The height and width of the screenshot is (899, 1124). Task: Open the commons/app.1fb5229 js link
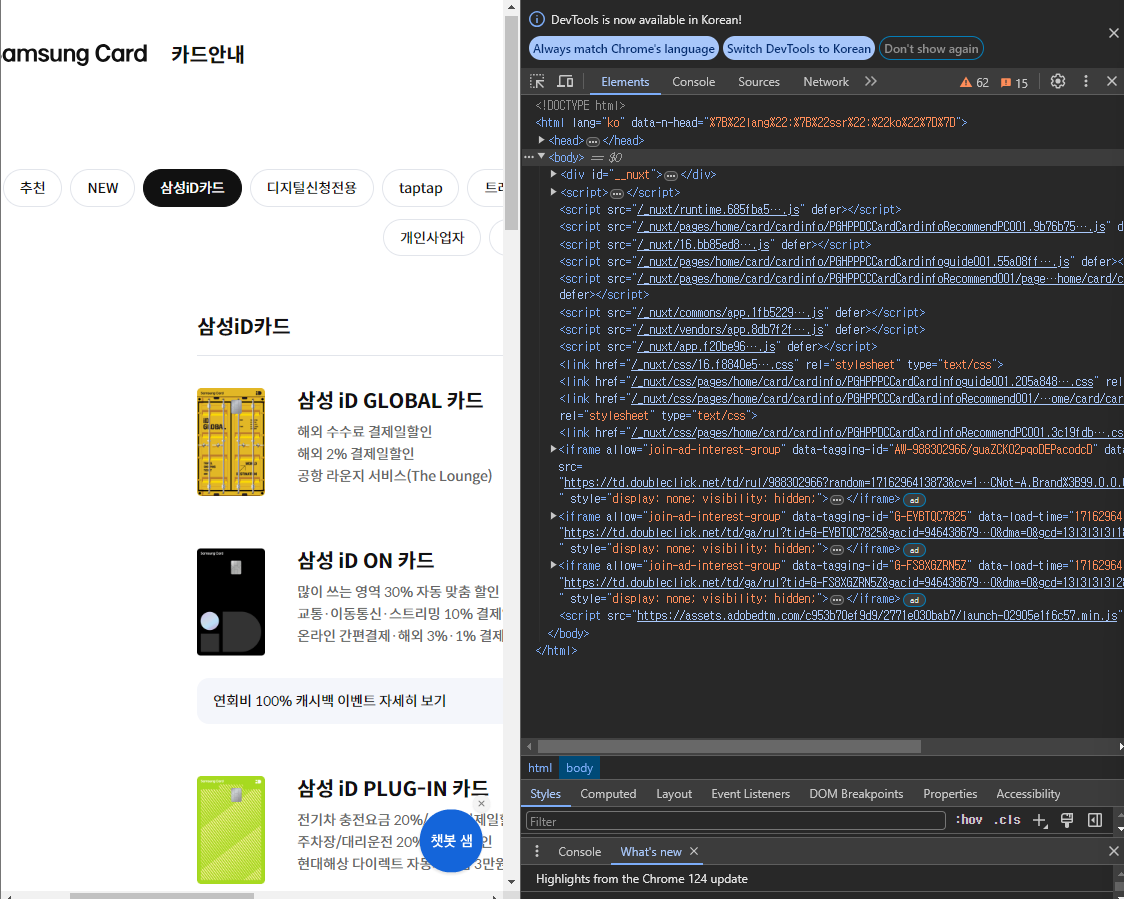click(730, 313)
